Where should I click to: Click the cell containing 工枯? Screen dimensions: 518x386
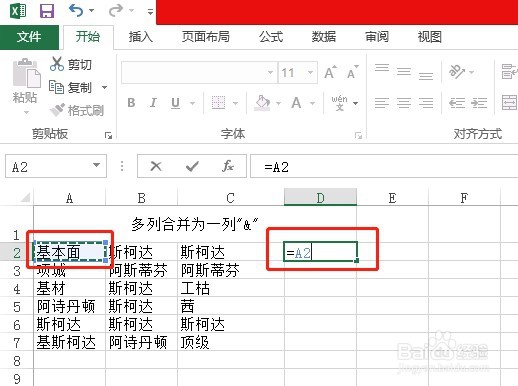(x=231, y=289)
